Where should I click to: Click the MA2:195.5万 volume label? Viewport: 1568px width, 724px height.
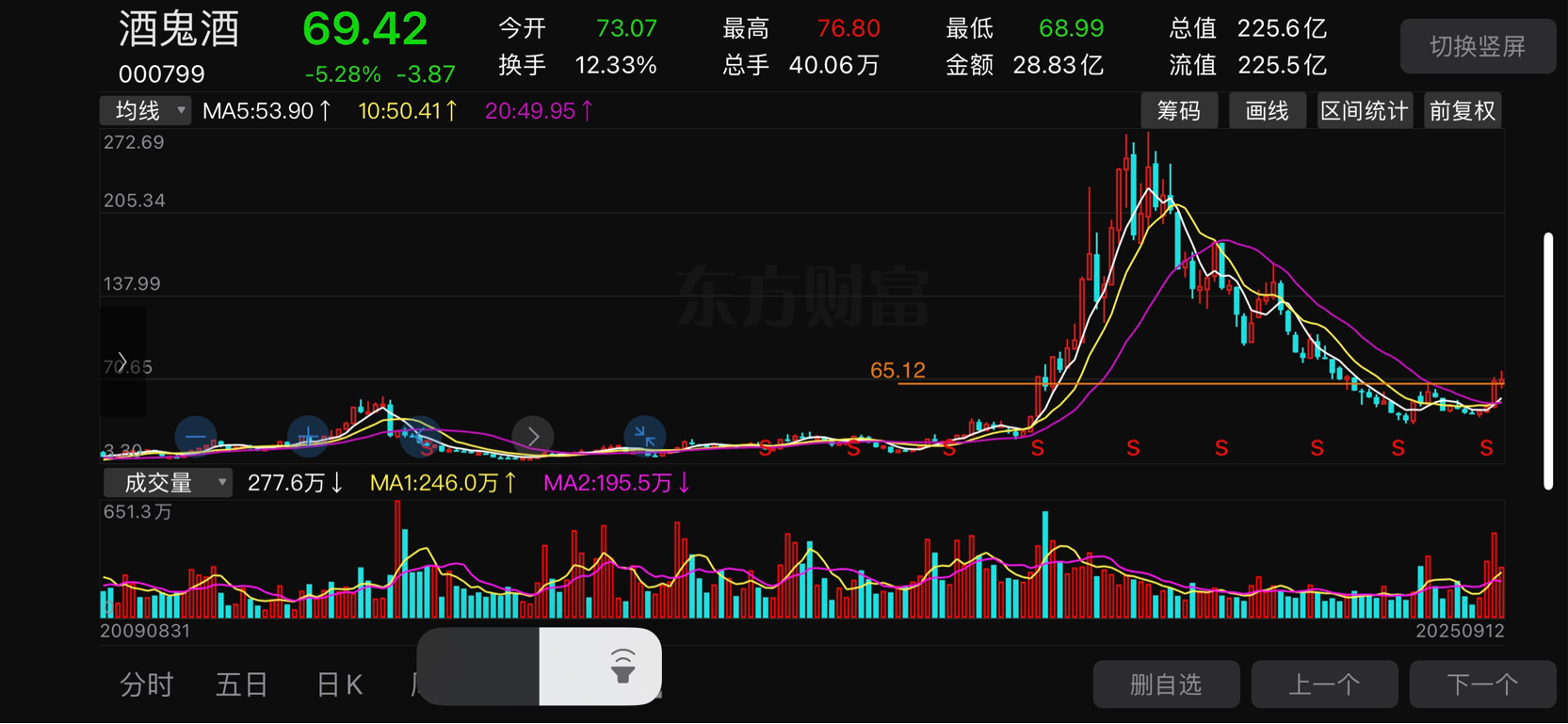coord(617,483)
